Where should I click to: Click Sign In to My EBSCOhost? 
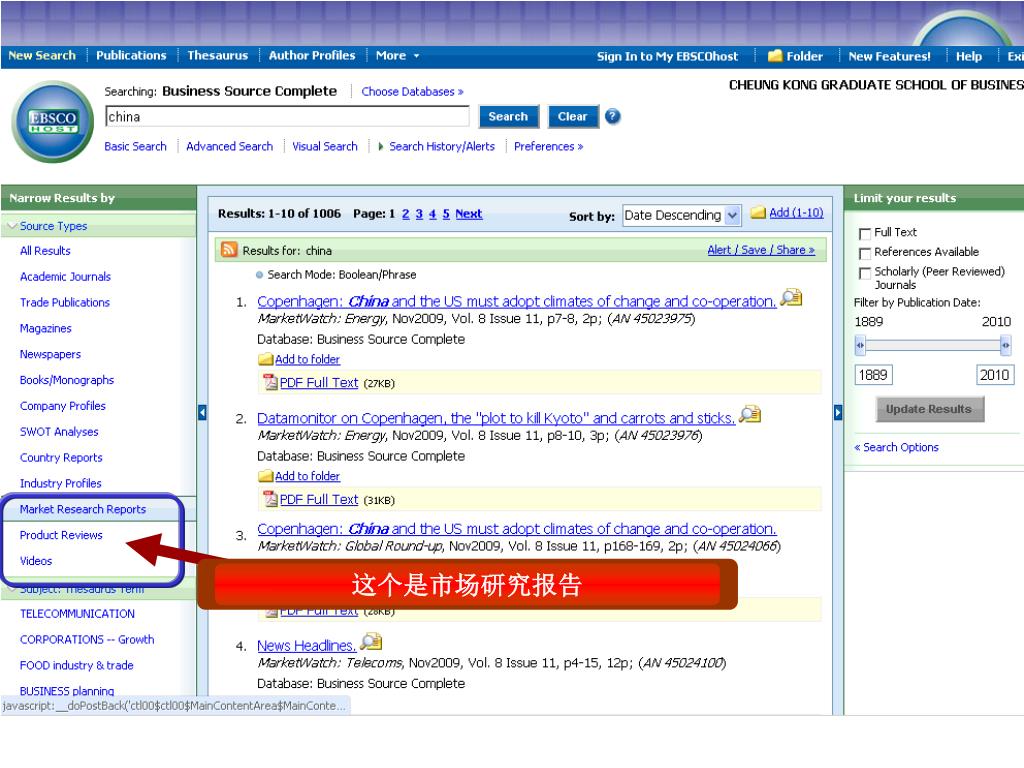pos(667,56)
